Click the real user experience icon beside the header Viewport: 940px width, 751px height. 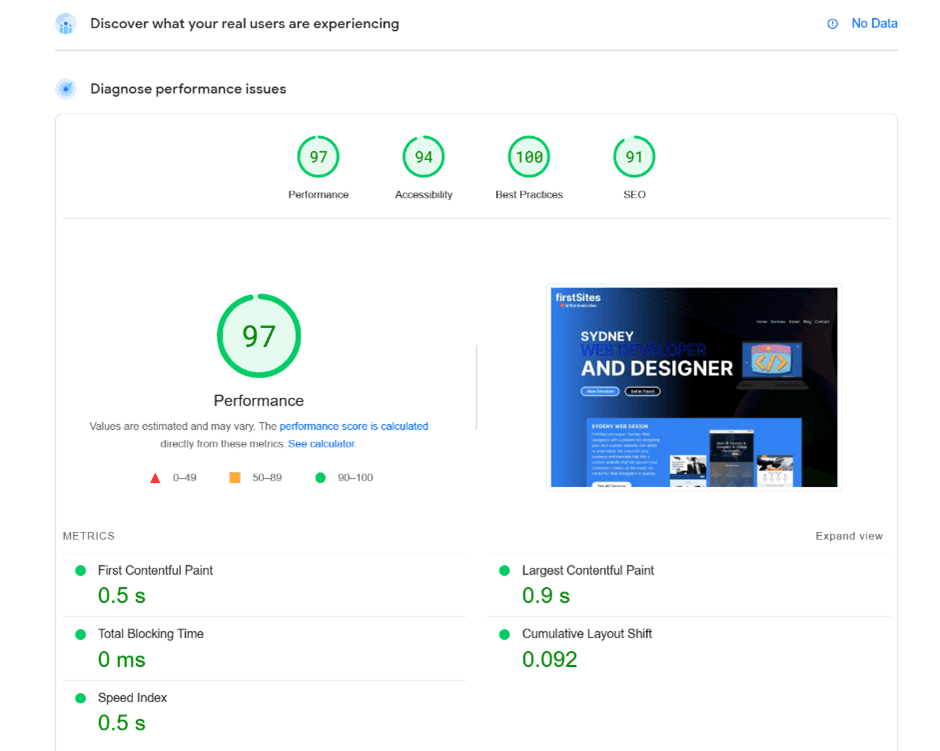pyautogui.click(x=65, y=22)
